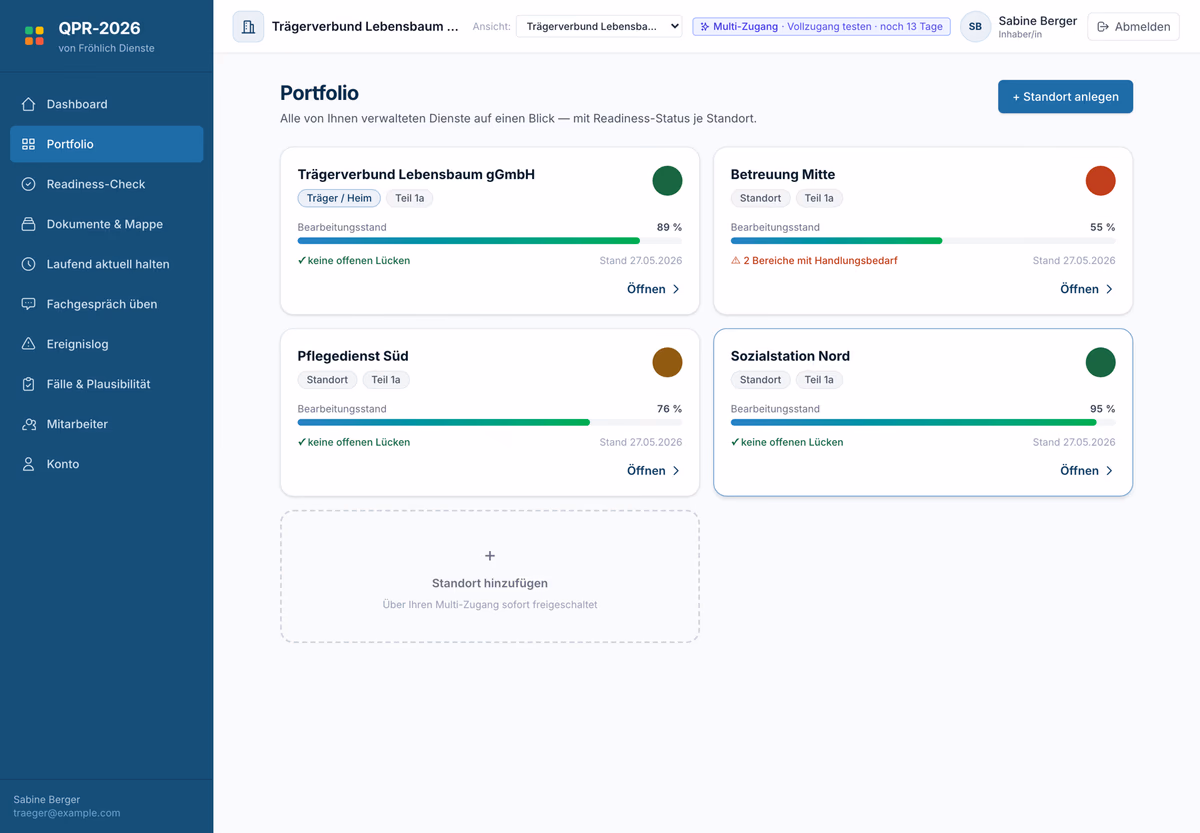Open the Dashboard page
The height and width of the screenshot is (833, 1200).
click(x=106, y=104)
